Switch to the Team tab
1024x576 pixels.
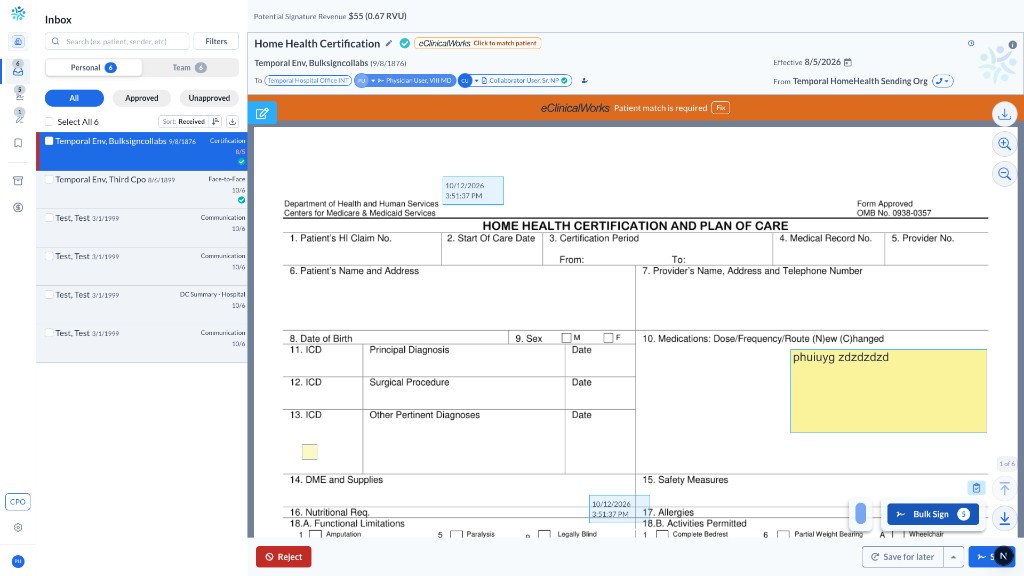coord(190,67)
